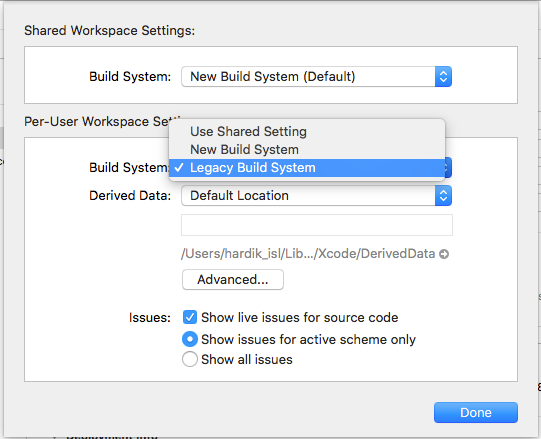Click the Done button
This screenshot has width=541, height=439.
tap(476, 412)
